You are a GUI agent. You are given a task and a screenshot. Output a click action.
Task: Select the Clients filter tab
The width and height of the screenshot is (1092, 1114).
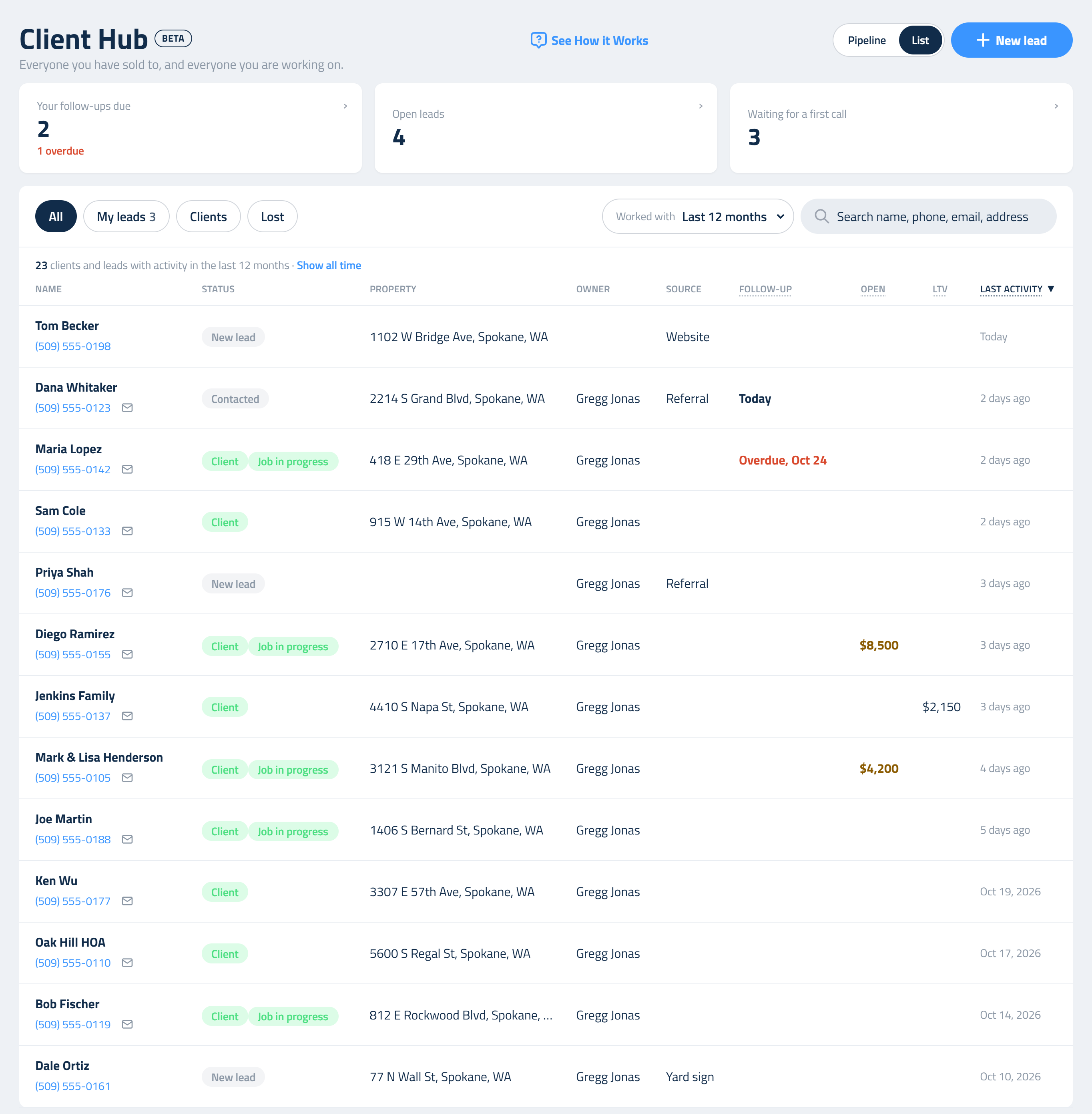pyautogui.click(x=208, y=216)
